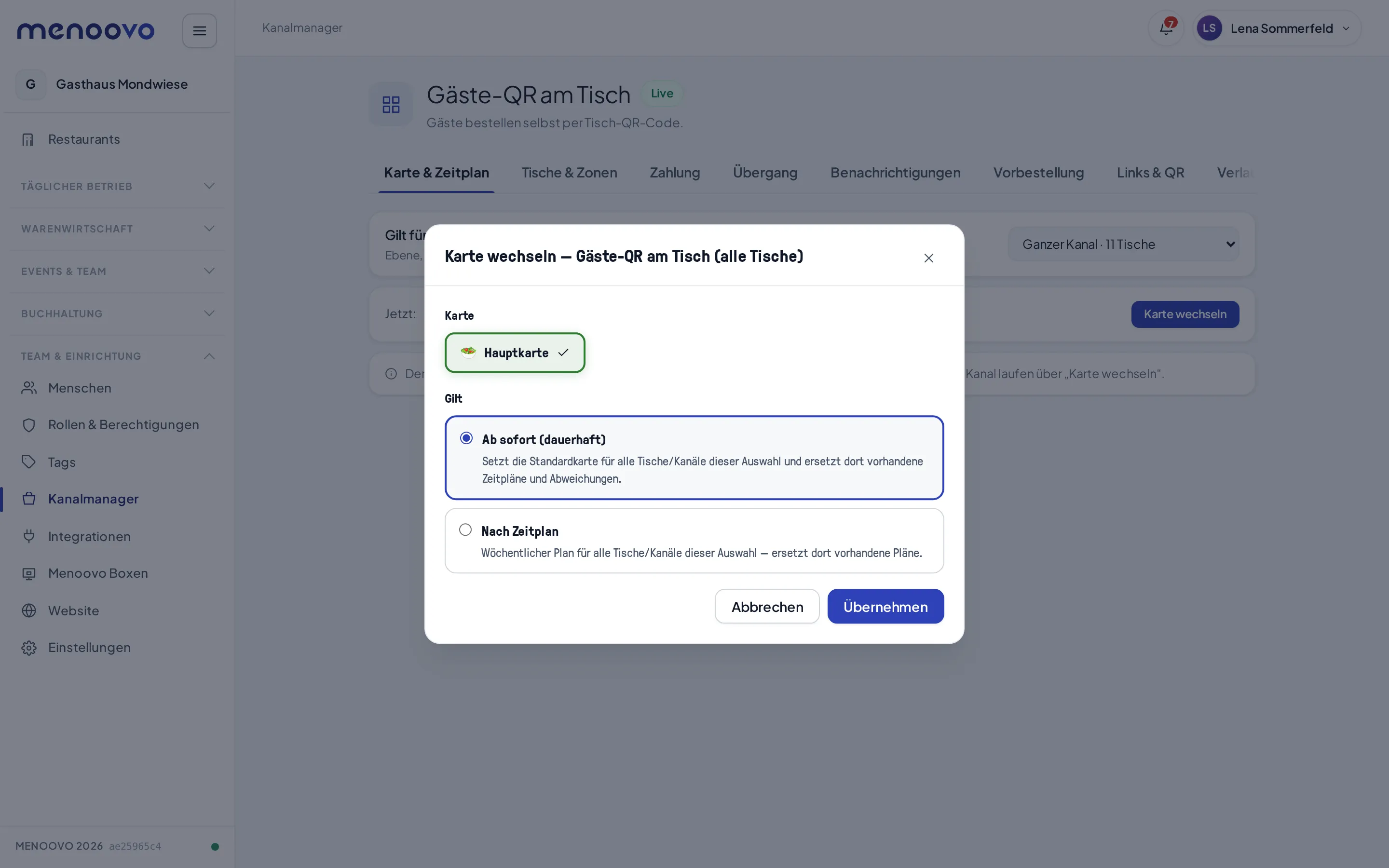Open the 'Ganzer Kanal · 11 Tische' dropdown
This screenshot has height=868, width=1389.
click(x=1123, y=244)
